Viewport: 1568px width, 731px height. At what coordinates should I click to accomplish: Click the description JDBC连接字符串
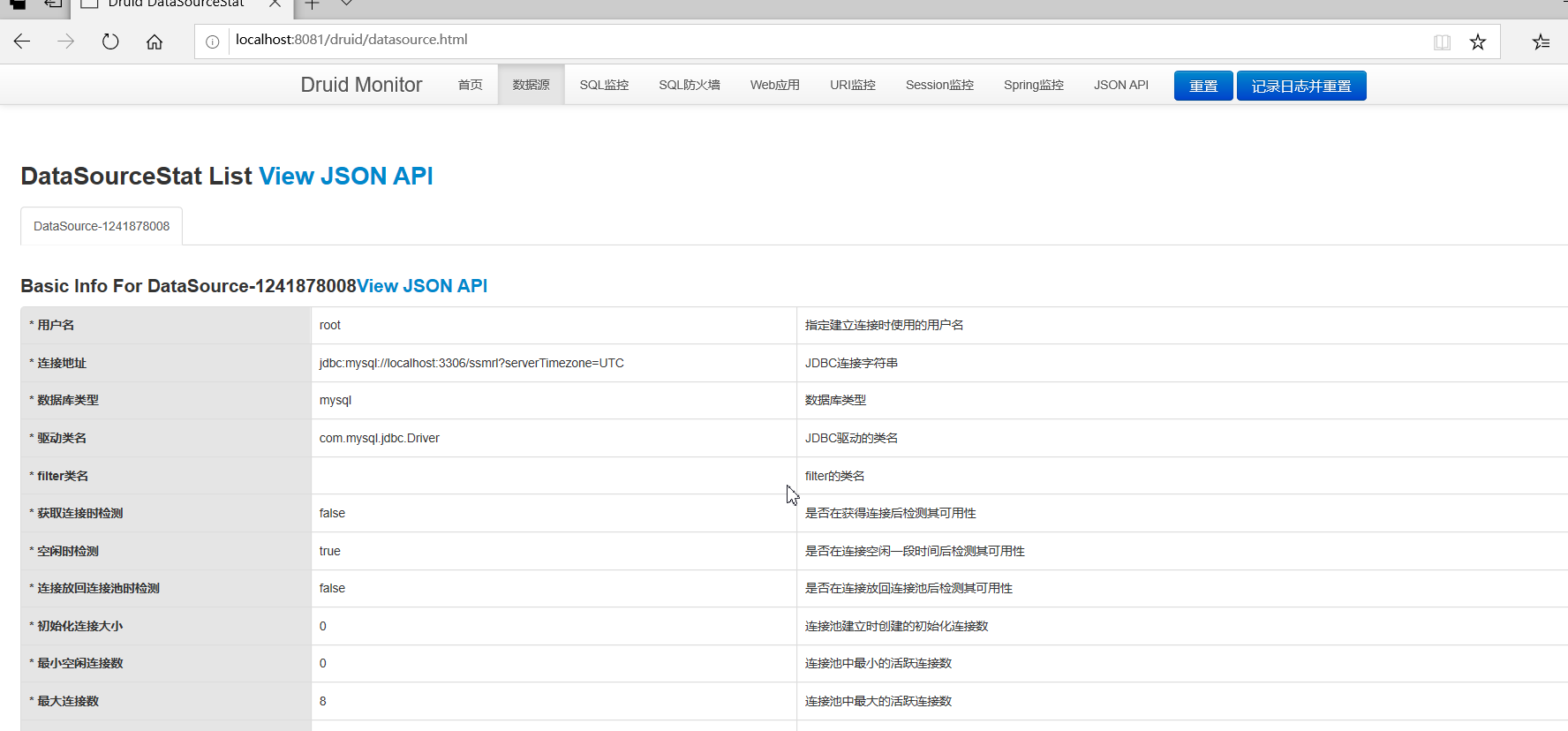pos(851,363)
